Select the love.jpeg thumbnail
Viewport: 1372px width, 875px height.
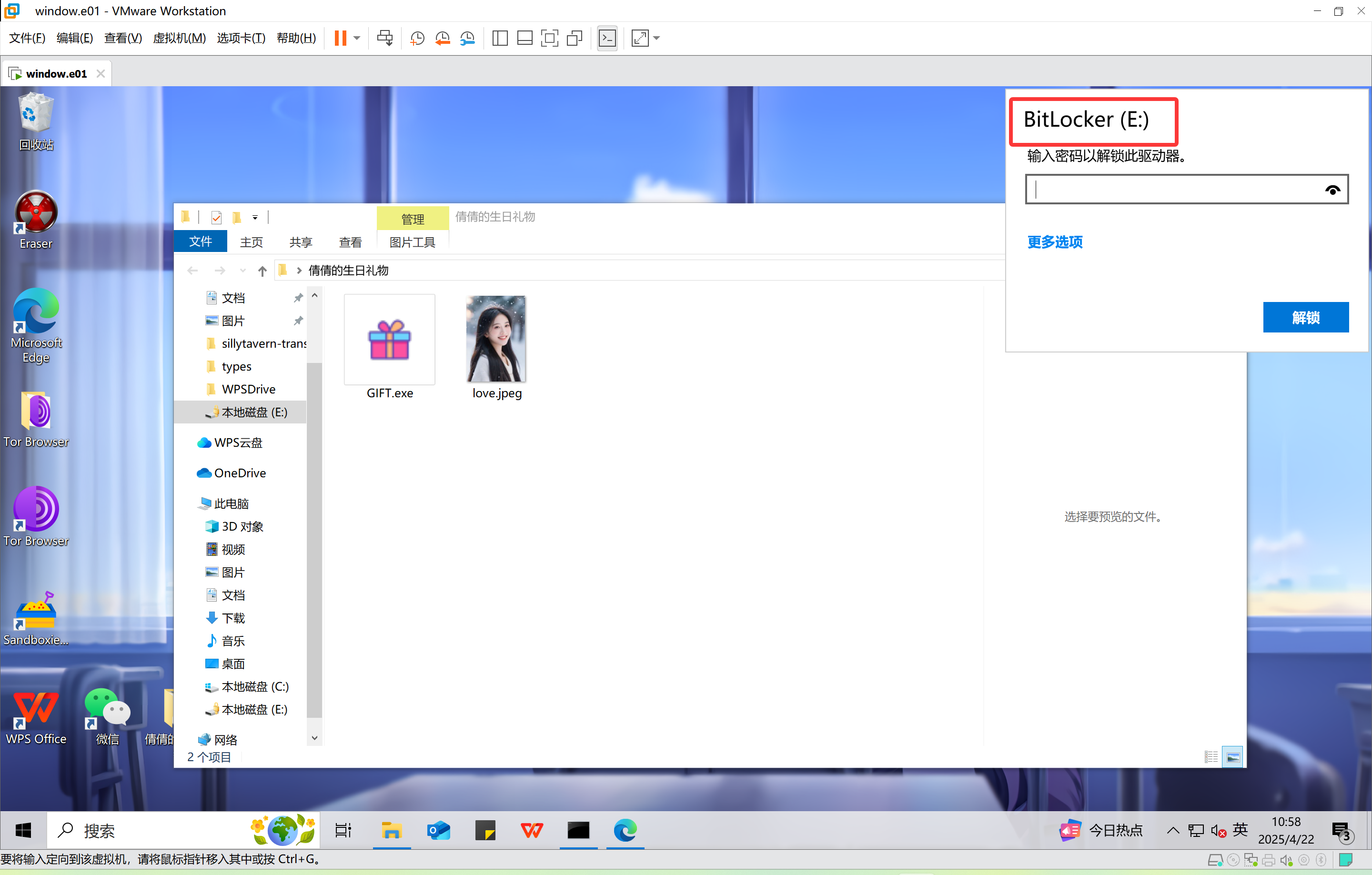496,340
